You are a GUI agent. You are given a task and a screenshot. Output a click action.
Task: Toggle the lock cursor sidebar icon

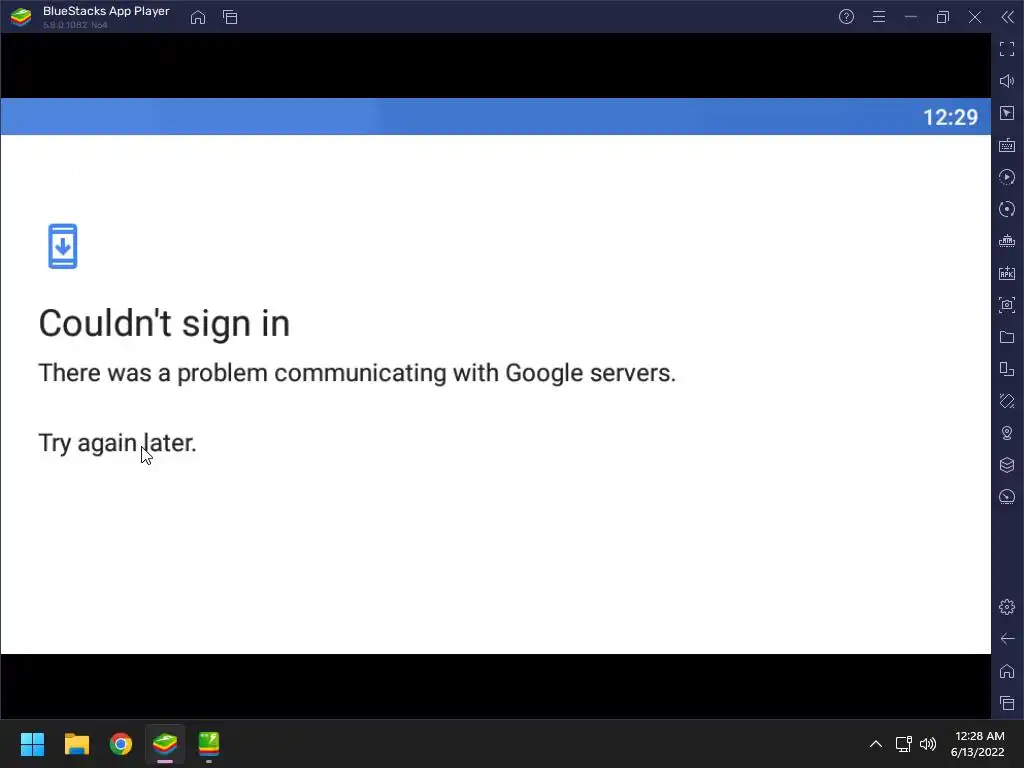(1007, 113)
